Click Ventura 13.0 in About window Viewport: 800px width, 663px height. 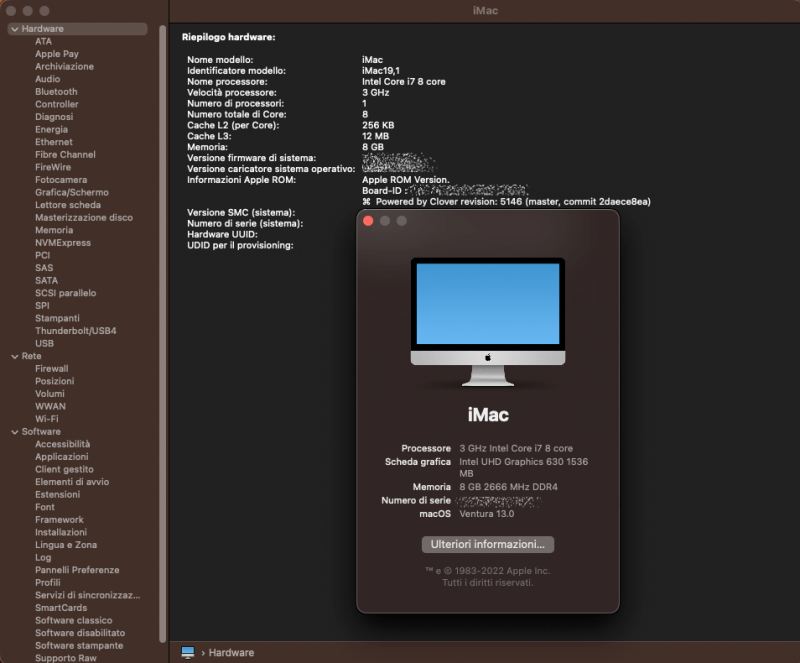(487, 514)
